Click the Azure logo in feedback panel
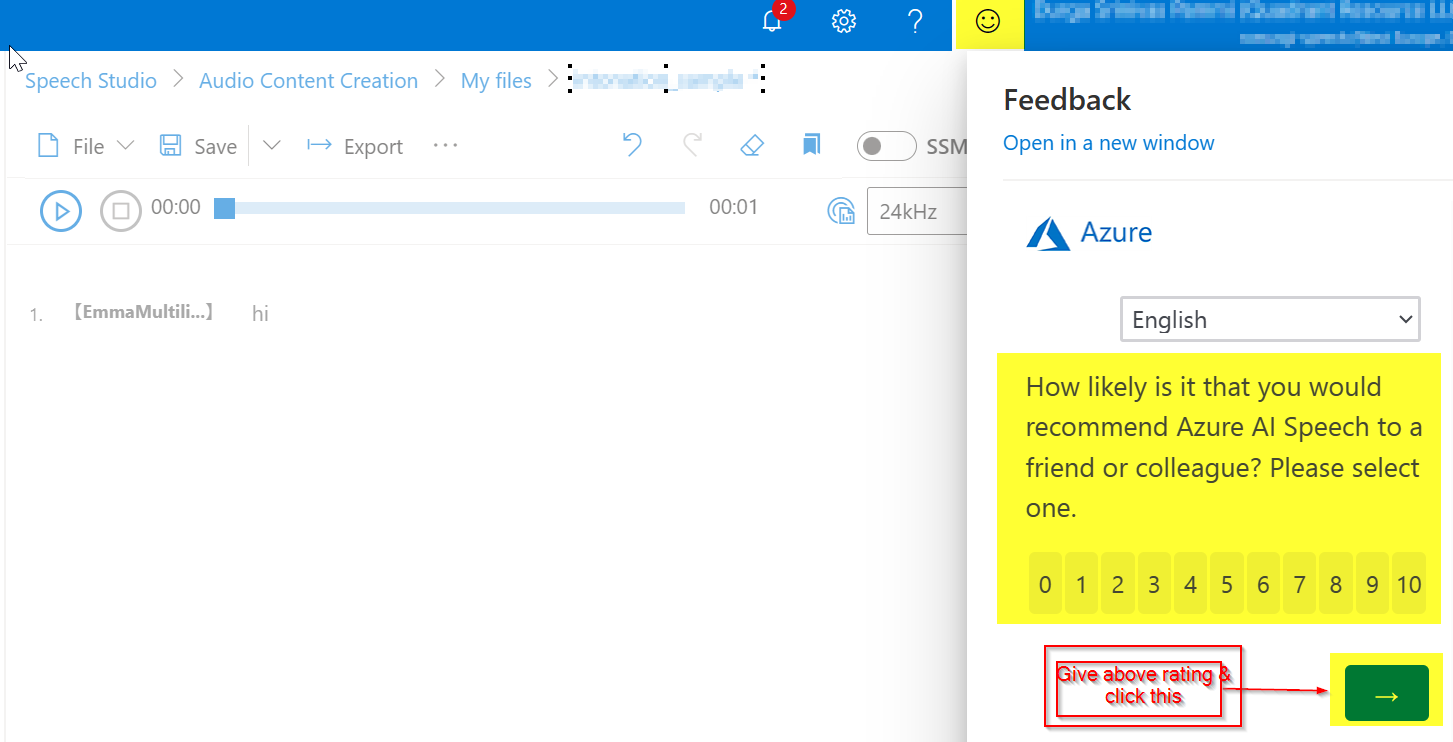1453x742 pixels. click(1089, 233)
